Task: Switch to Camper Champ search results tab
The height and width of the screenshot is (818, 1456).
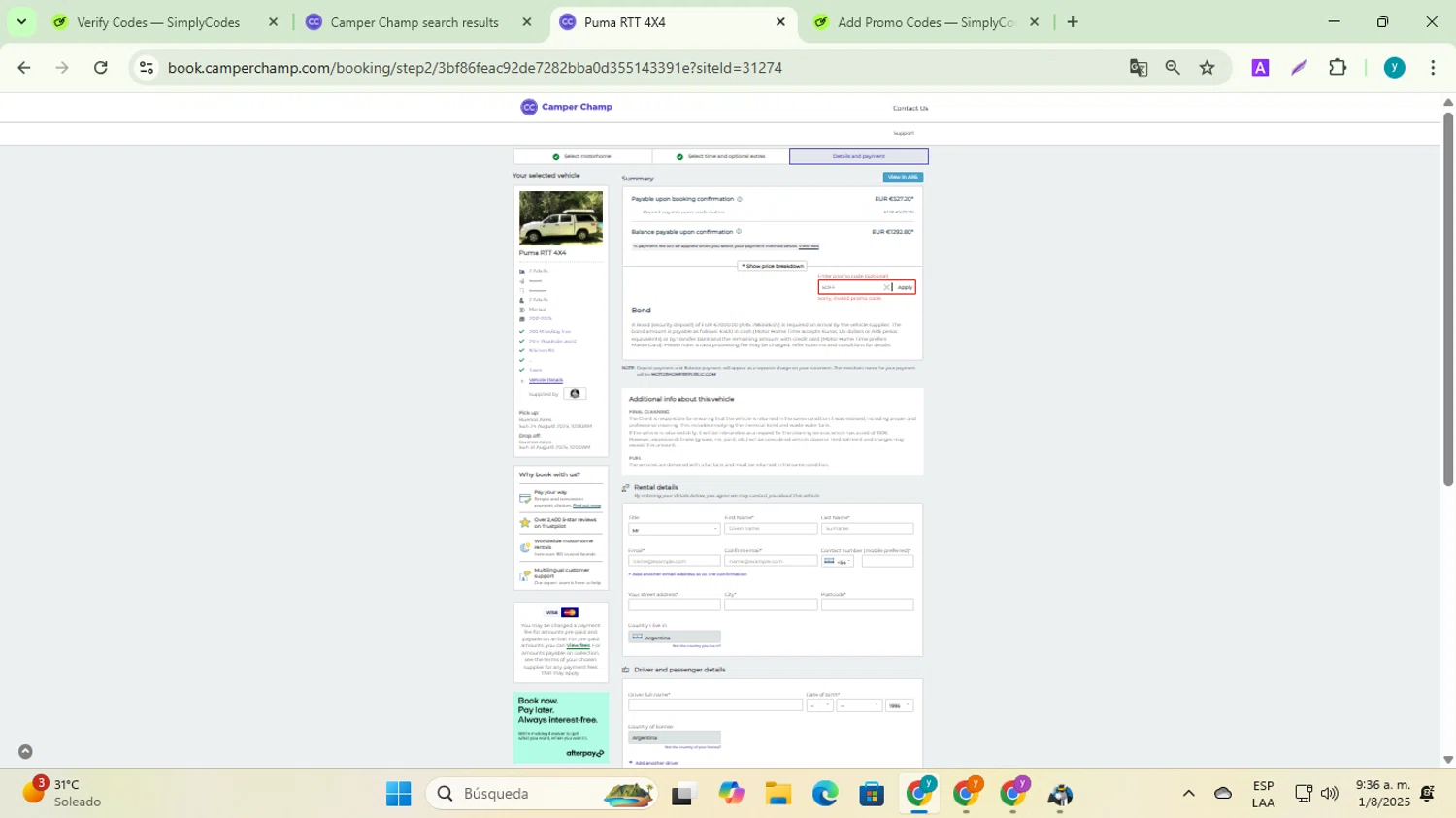Action: [x=414, y=22]
